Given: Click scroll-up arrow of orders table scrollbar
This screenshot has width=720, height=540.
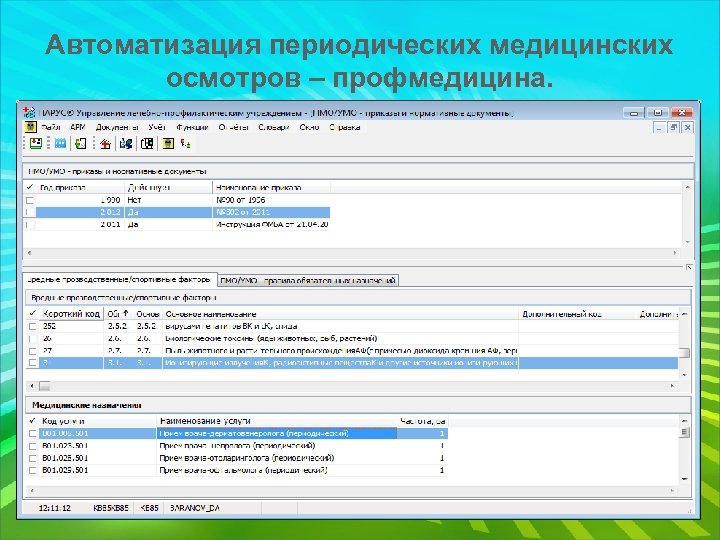Looking at the screenshot, I should [x=687, y=187].
